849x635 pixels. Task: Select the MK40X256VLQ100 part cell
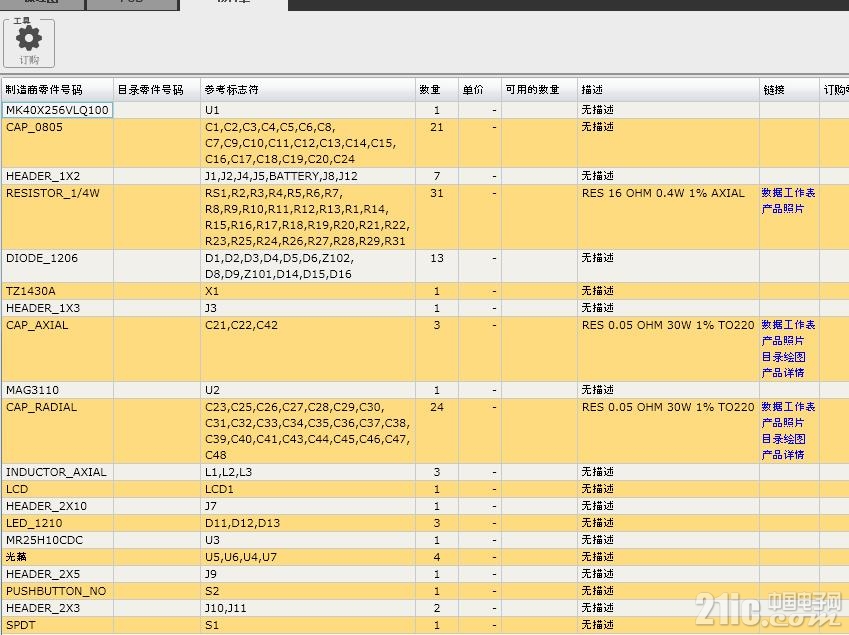coord(57,110)
